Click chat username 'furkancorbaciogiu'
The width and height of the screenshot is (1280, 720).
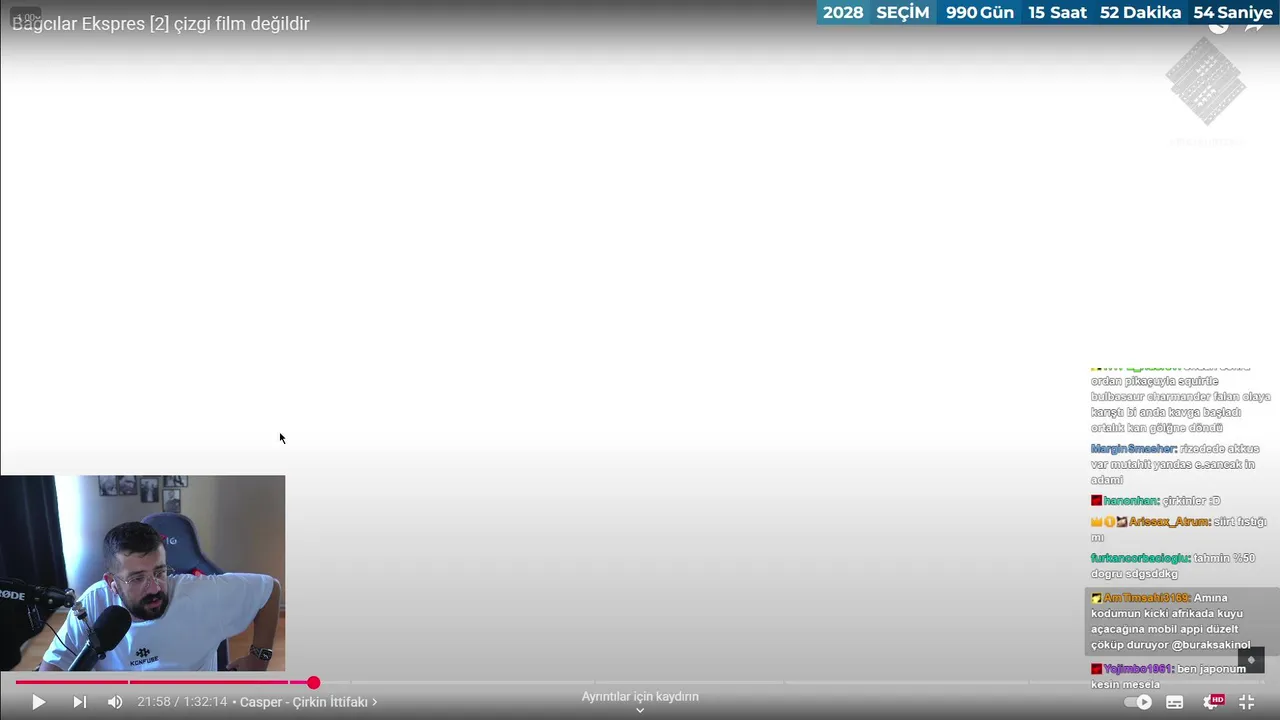coord(1139,558)
